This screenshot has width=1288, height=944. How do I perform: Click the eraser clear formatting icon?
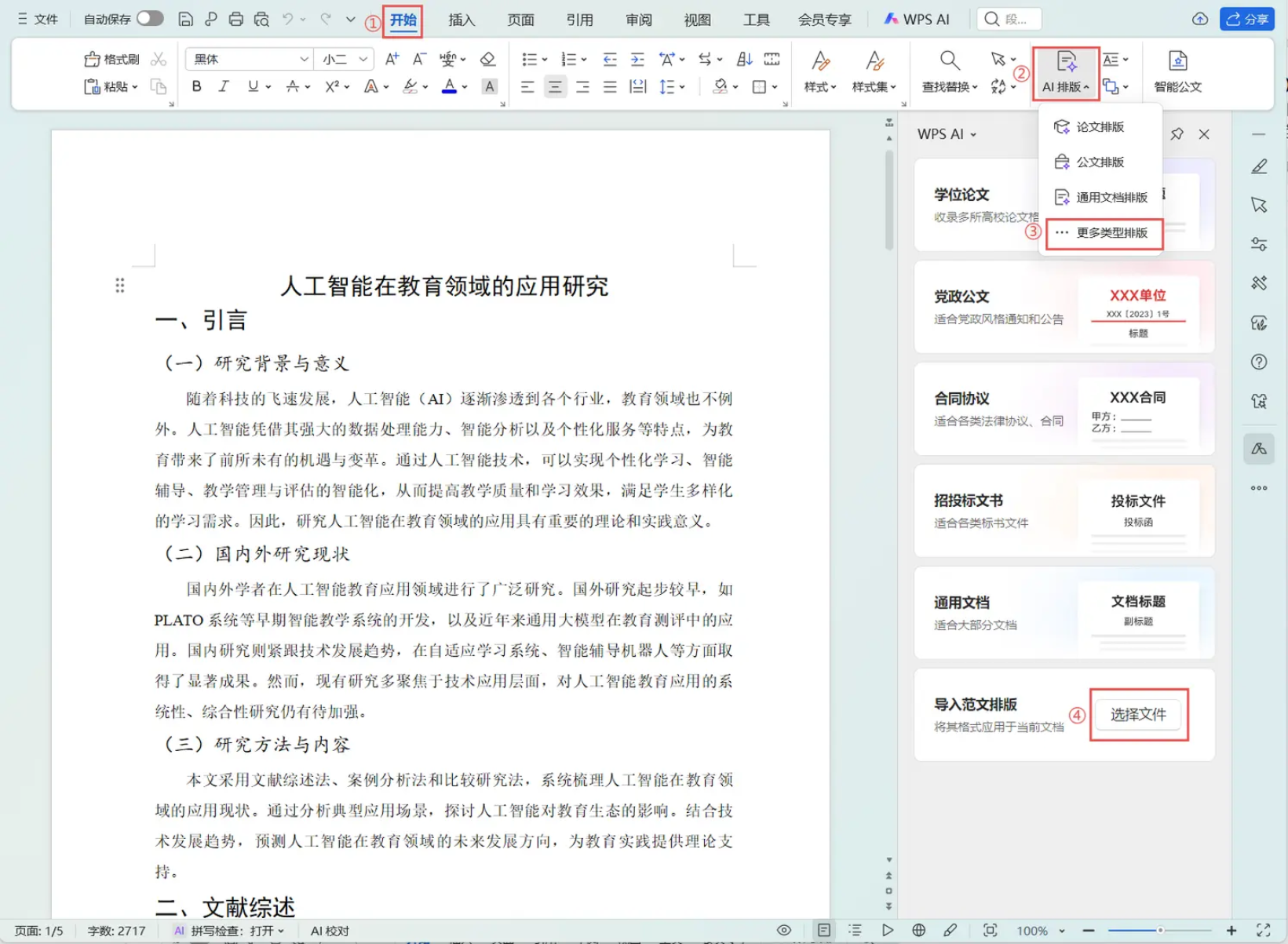(x=487, y=59)
